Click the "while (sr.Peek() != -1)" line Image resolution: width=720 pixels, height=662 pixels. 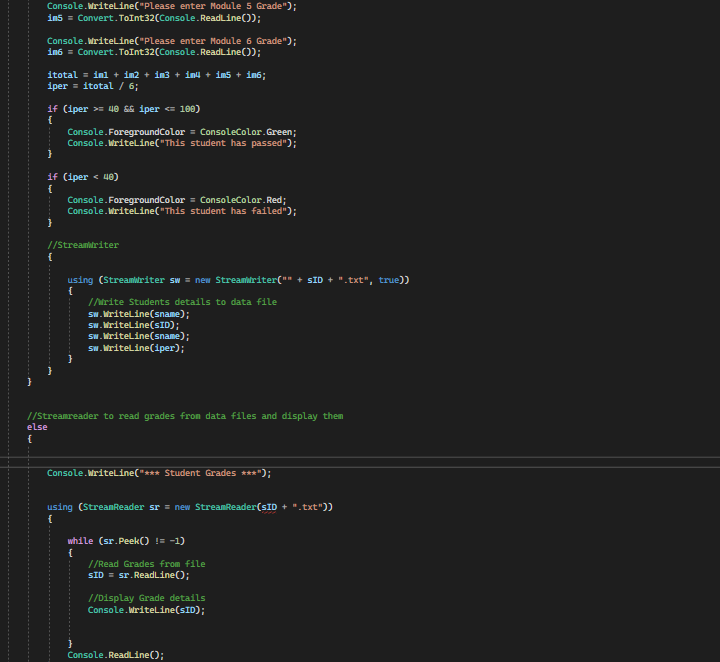click(x=126, y=541)
